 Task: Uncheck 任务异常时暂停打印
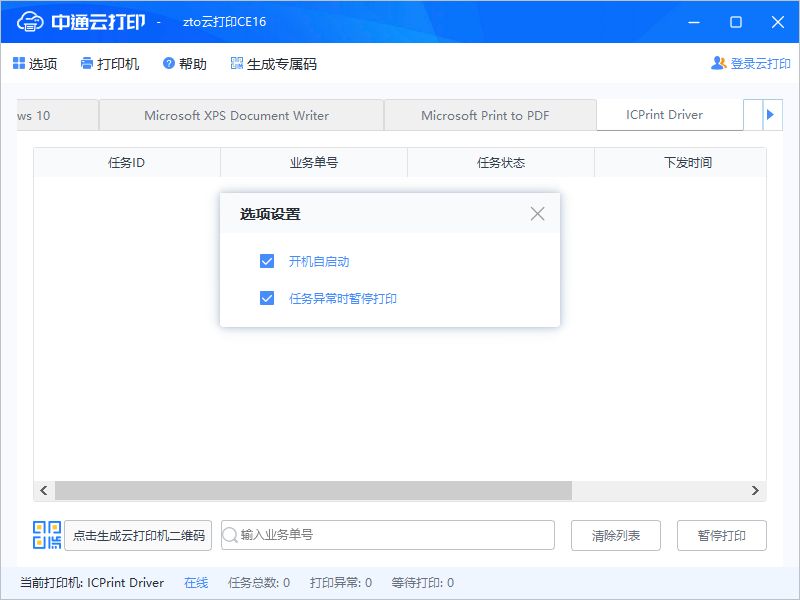click(x=266, y=298)
